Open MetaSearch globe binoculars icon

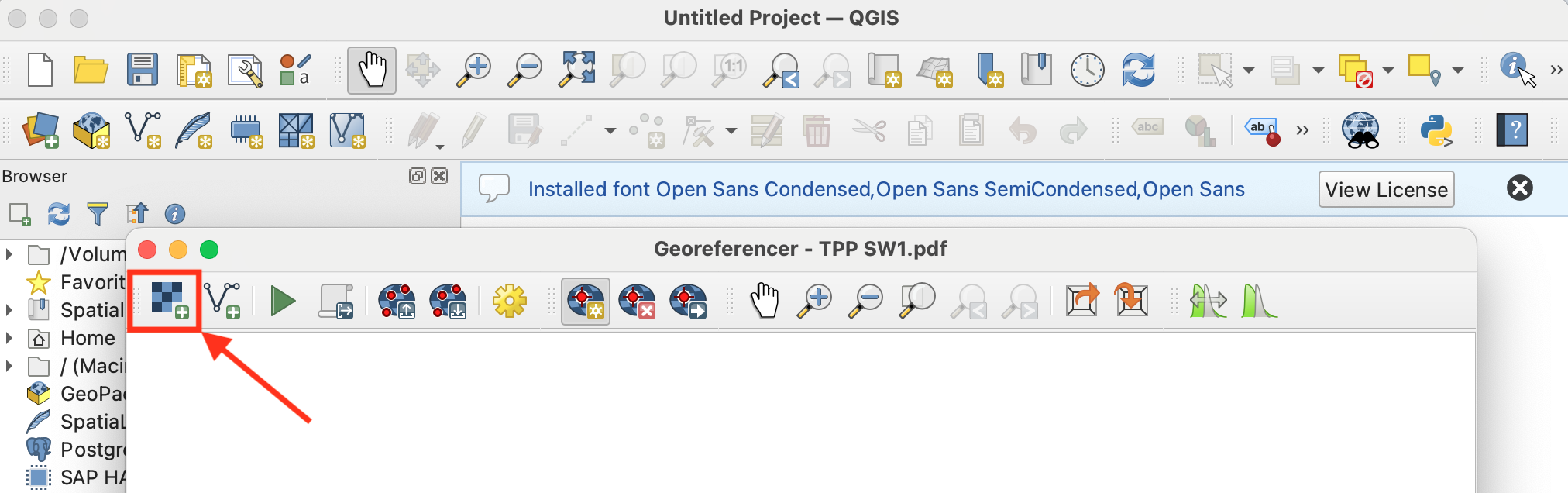[1360, 130]
